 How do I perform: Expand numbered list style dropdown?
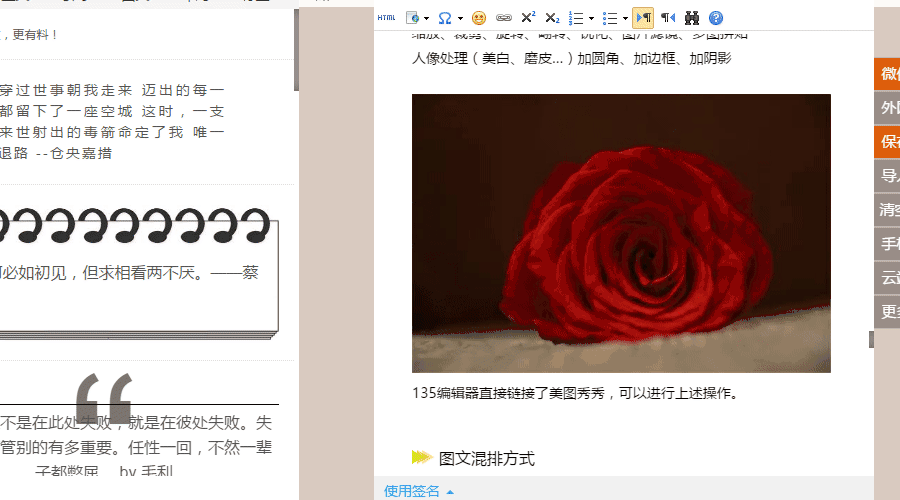click(591, 18)
